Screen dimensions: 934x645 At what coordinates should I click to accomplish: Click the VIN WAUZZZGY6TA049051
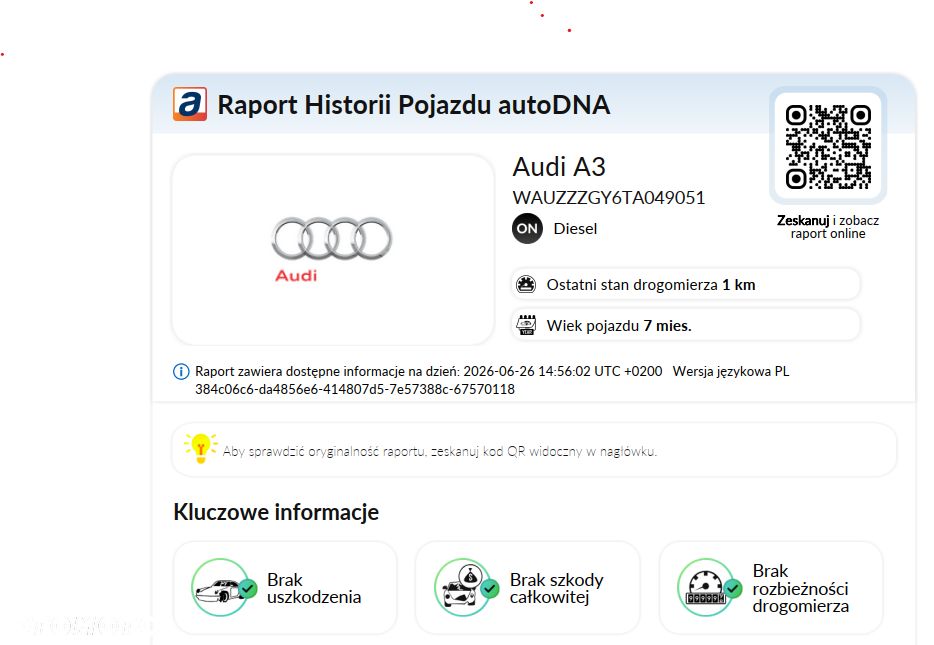(x=609, y=198)
